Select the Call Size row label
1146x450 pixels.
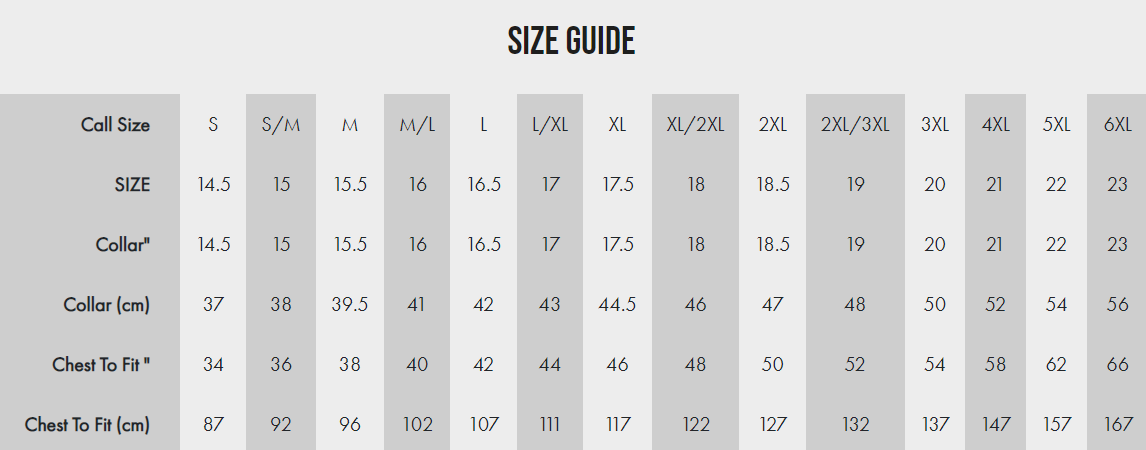click(115, 125)
